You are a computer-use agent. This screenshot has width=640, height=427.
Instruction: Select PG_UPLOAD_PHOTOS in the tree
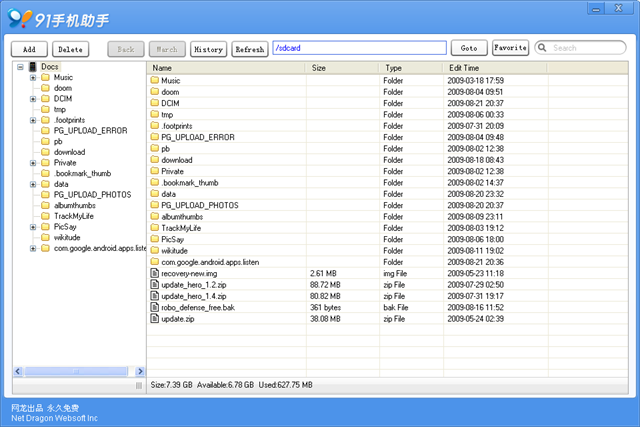(92, 195)
